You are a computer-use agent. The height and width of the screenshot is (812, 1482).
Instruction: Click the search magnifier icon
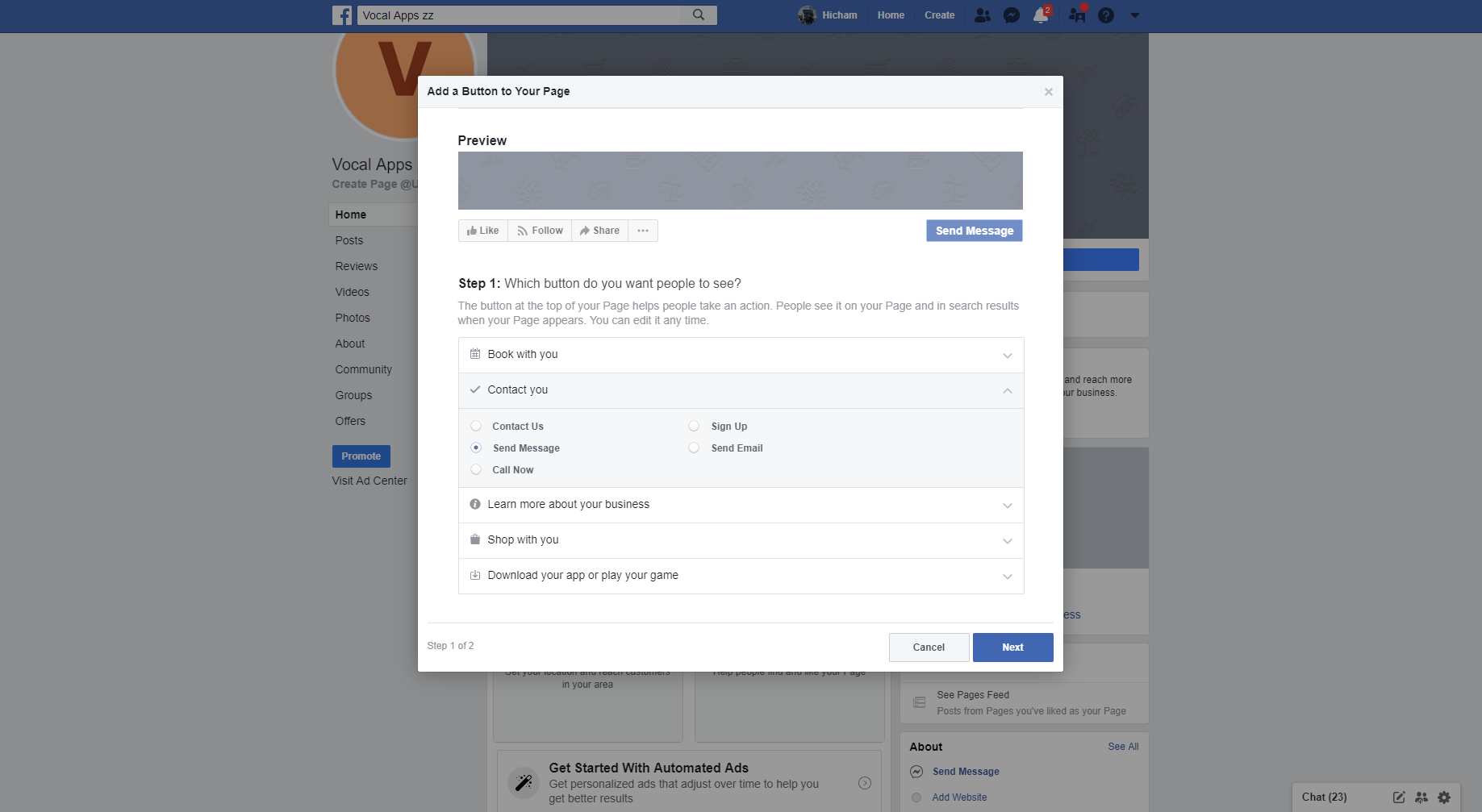coord(699,15)
